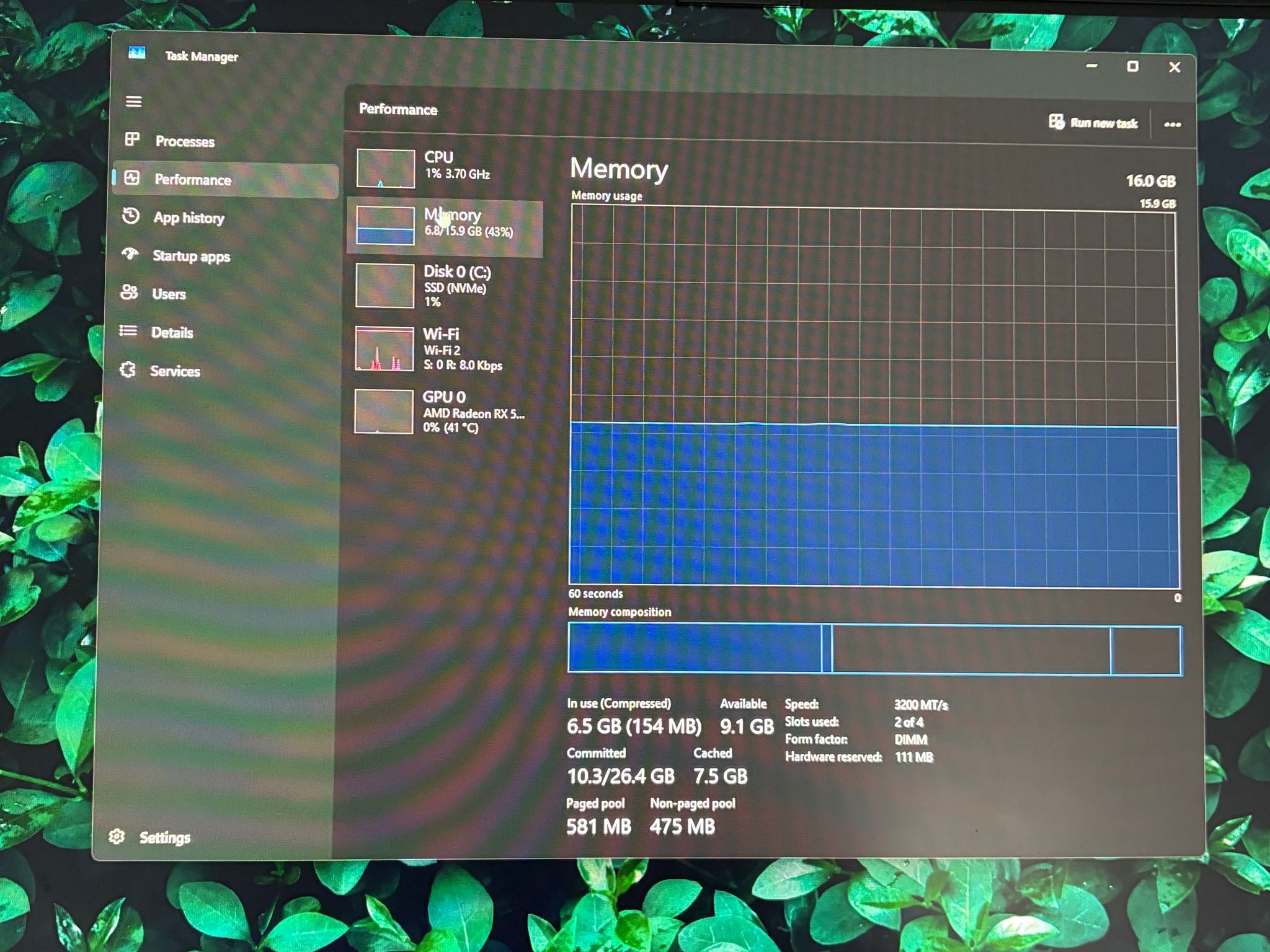Select the CPU mini graph thumbnail
1270x952 pixels.
coord(386,168)
